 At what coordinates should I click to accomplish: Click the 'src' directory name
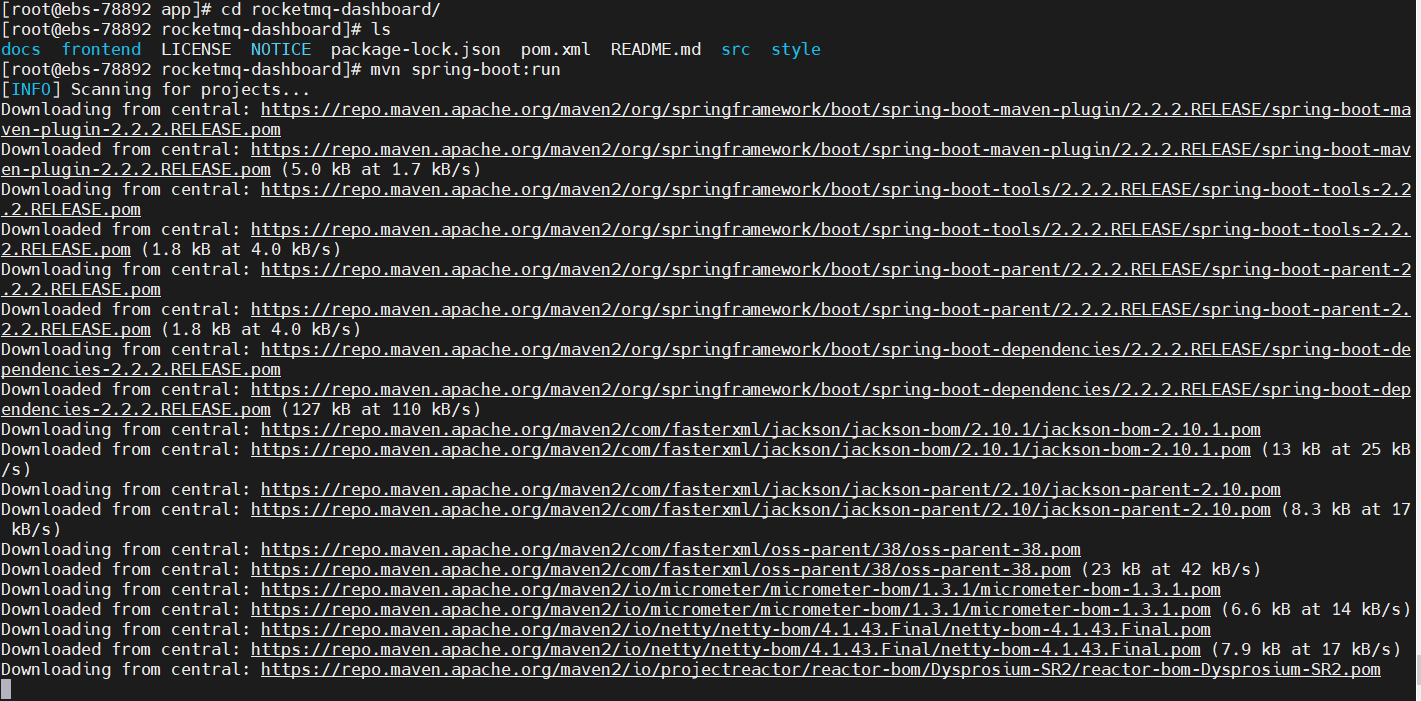coord(735,49)
